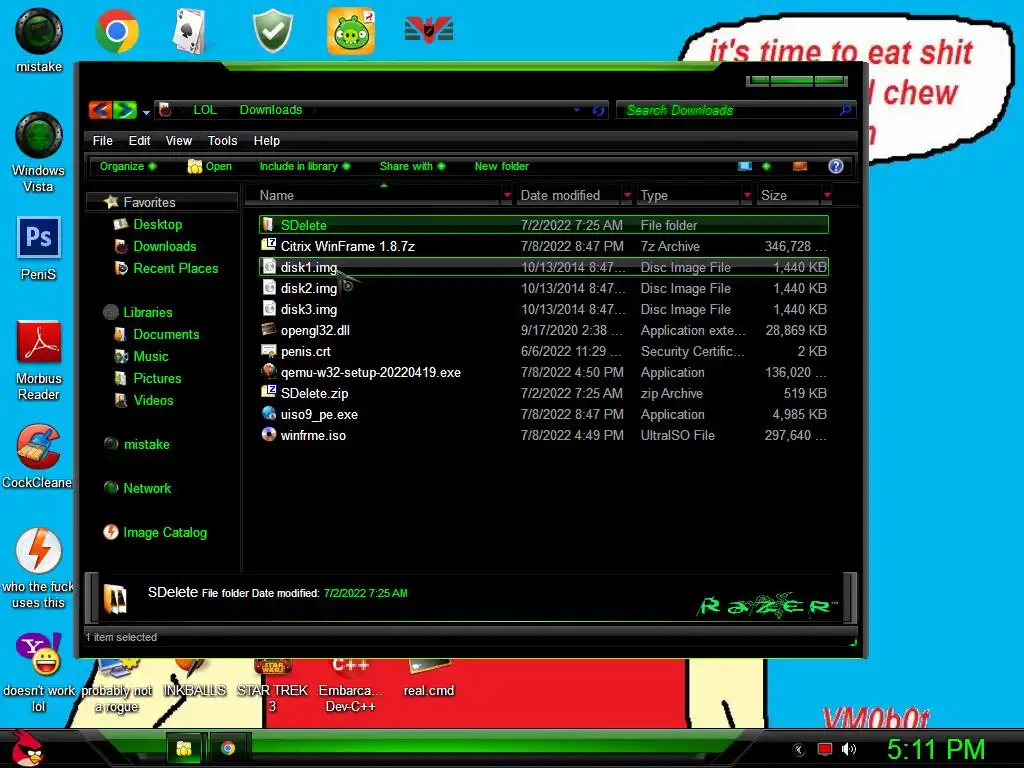This screenshot has height=768, width=1024.
Task: Open Bad Piggies desktop icon
Action: point(351,31)
